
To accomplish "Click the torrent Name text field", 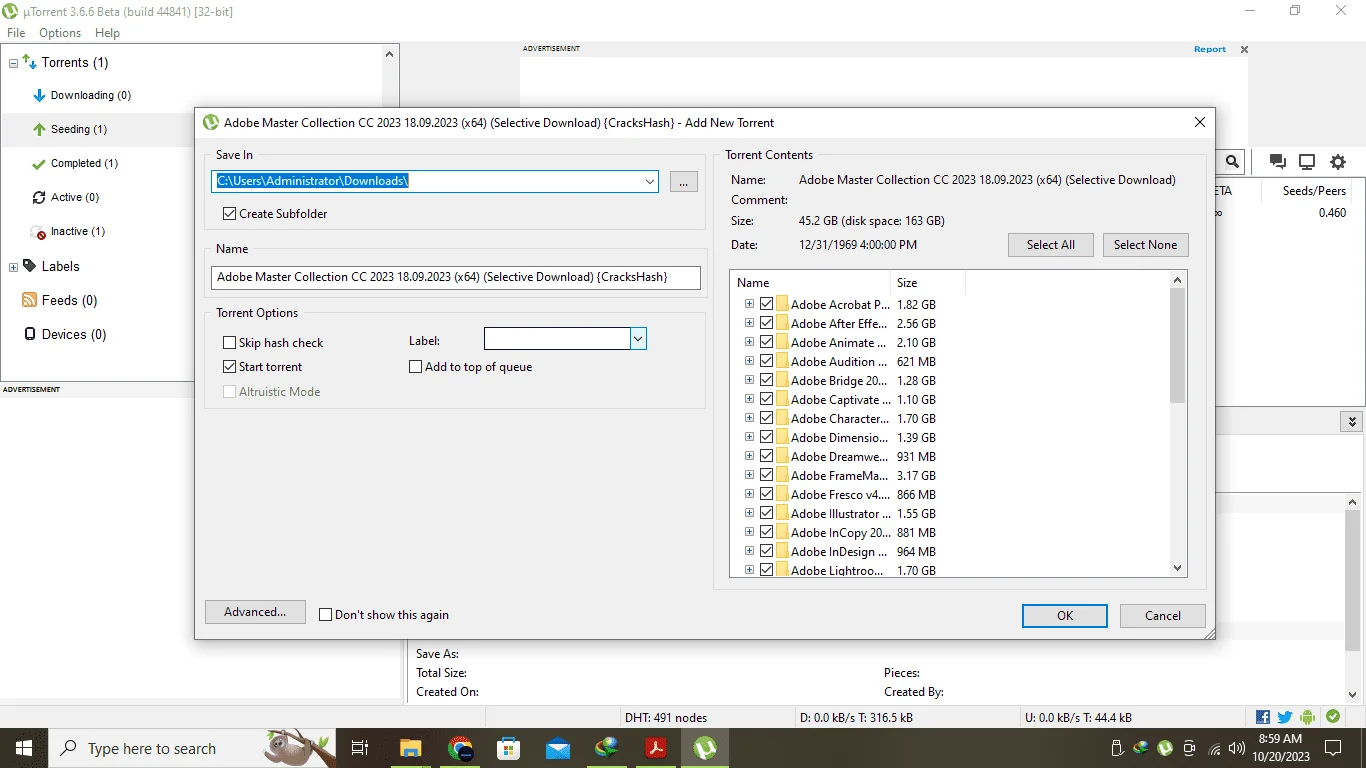I will (x=456, y=277).
